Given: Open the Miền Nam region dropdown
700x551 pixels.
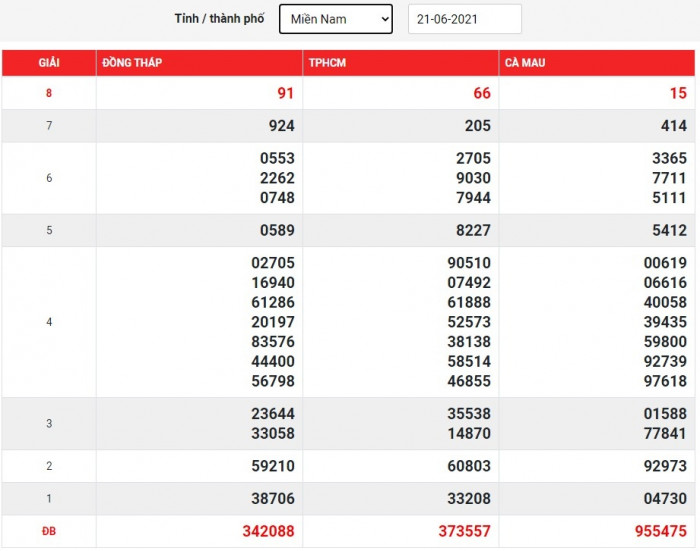Looking at the screenshot, I should [335, 19].
